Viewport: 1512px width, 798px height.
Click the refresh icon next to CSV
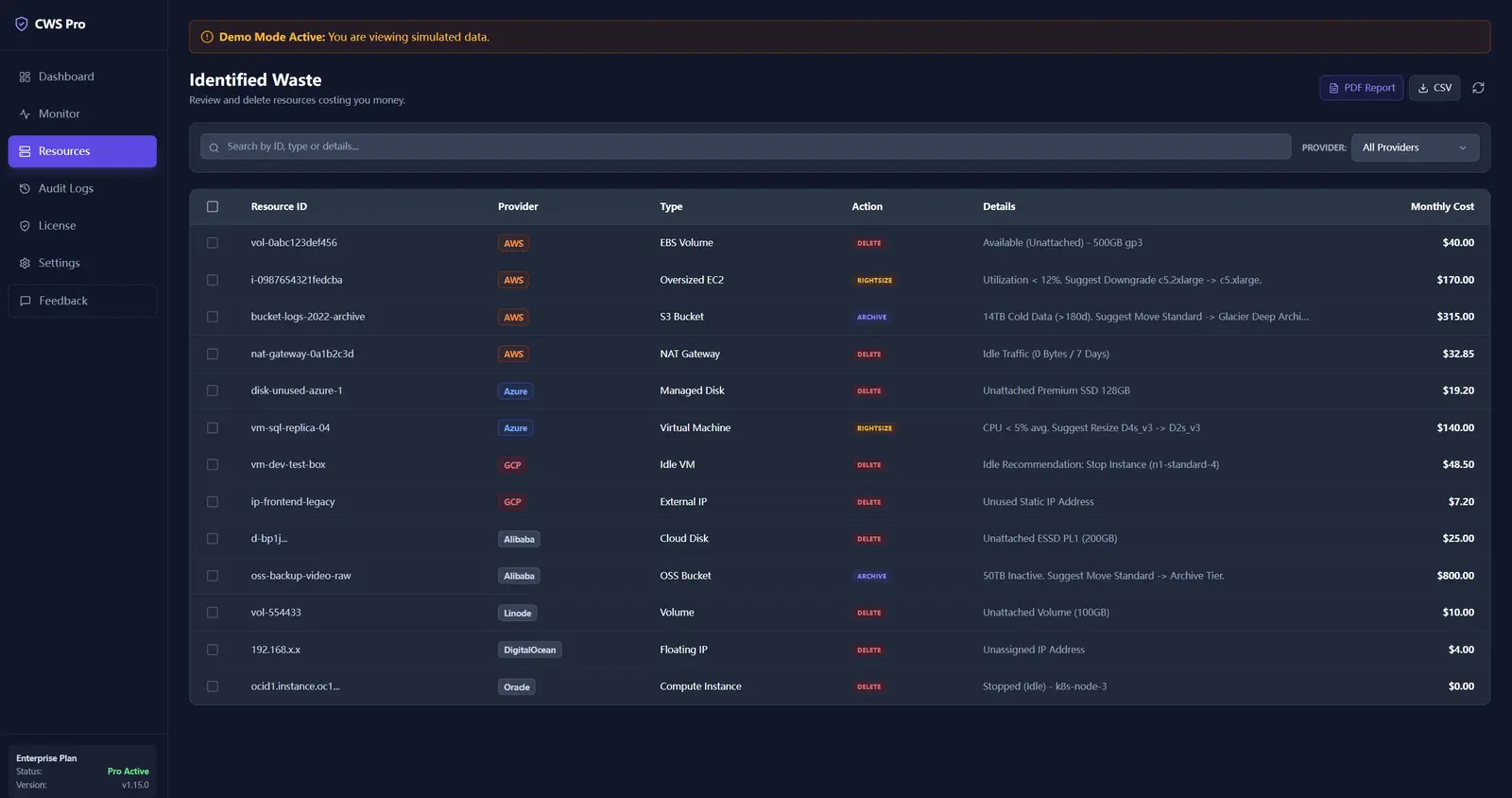(1478, 88)
